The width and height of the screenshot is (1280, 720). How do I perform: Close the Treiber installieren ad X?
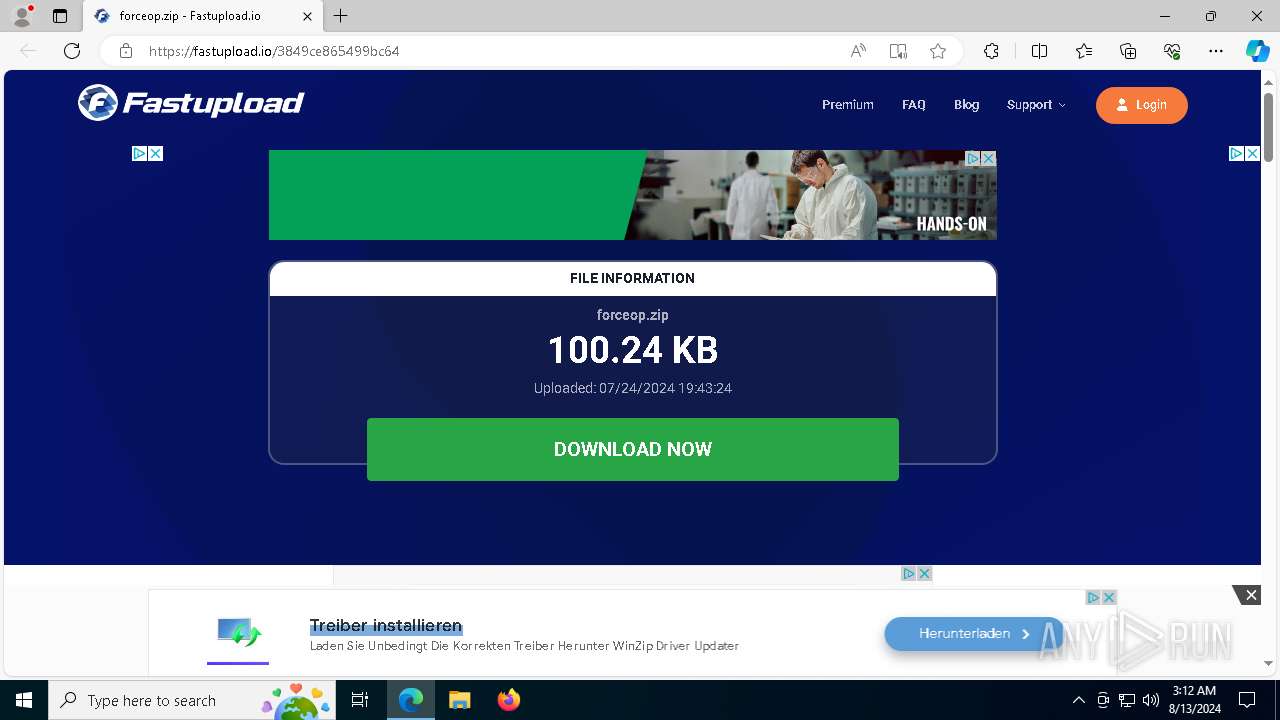tap(1109, 597)
